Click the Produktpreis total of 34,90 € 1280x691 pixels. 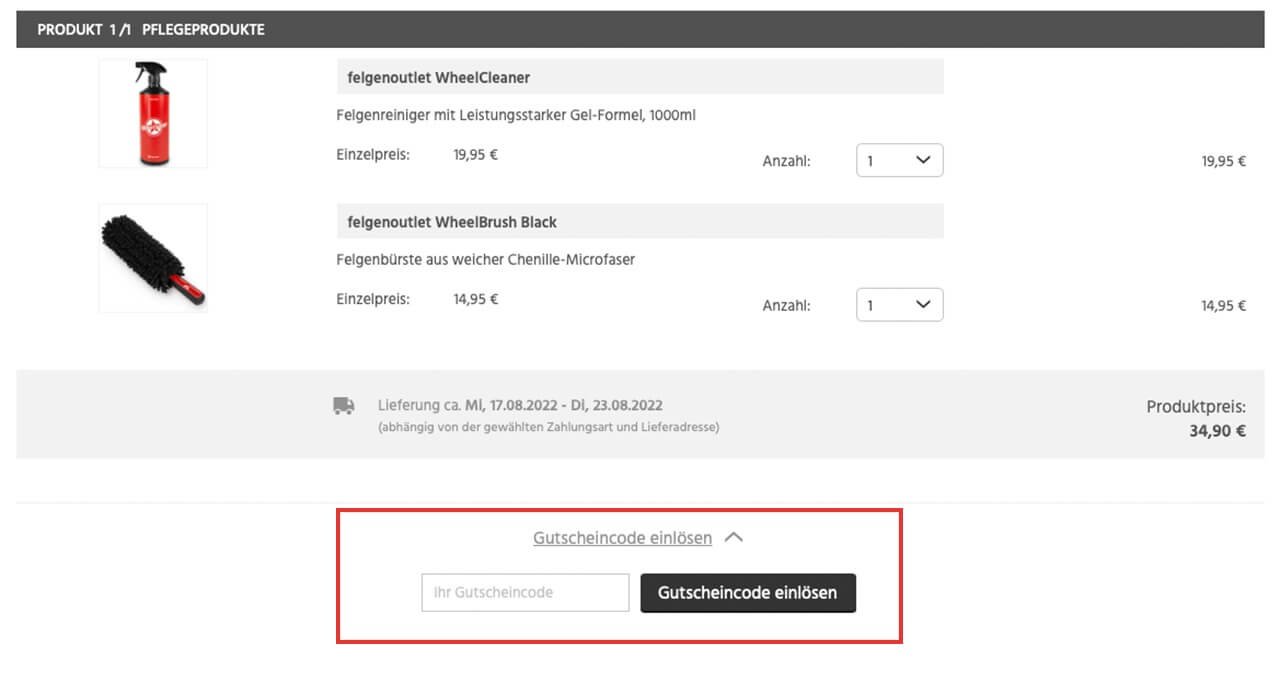coord(1217,432)
